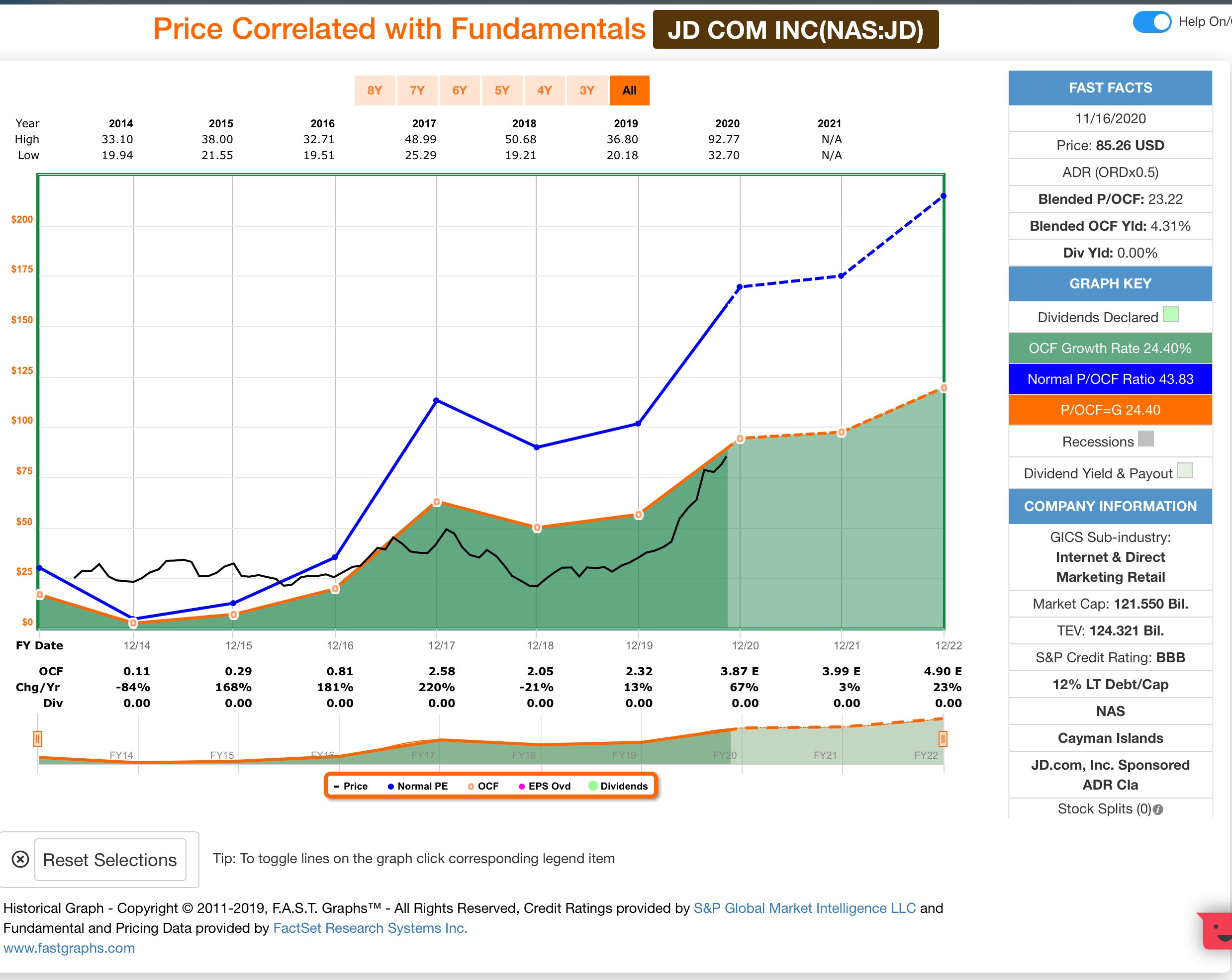Toggle the Dividends Declared checkbox square
Viewport: 1232px width, 980px height.
tap(1171, 315)
